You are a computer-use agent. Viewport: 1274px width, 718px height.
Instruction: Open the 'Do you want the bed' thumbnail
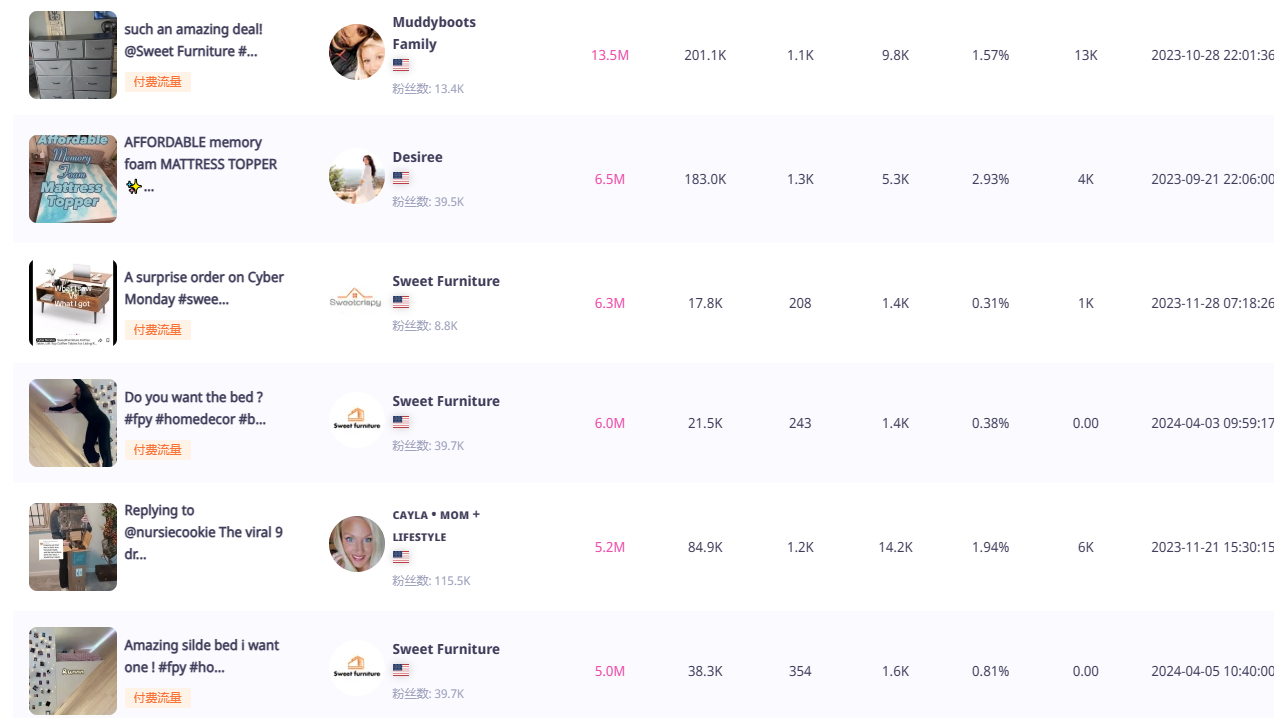(73, 423)
